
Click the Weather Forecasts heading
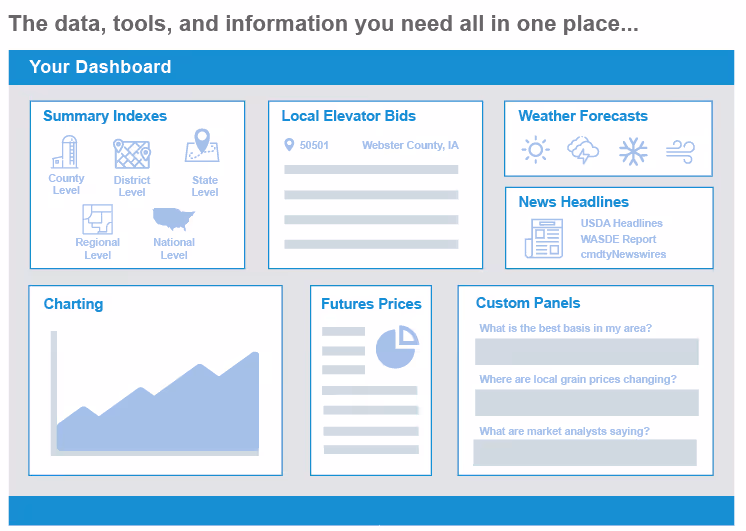(x=583, y=116)
